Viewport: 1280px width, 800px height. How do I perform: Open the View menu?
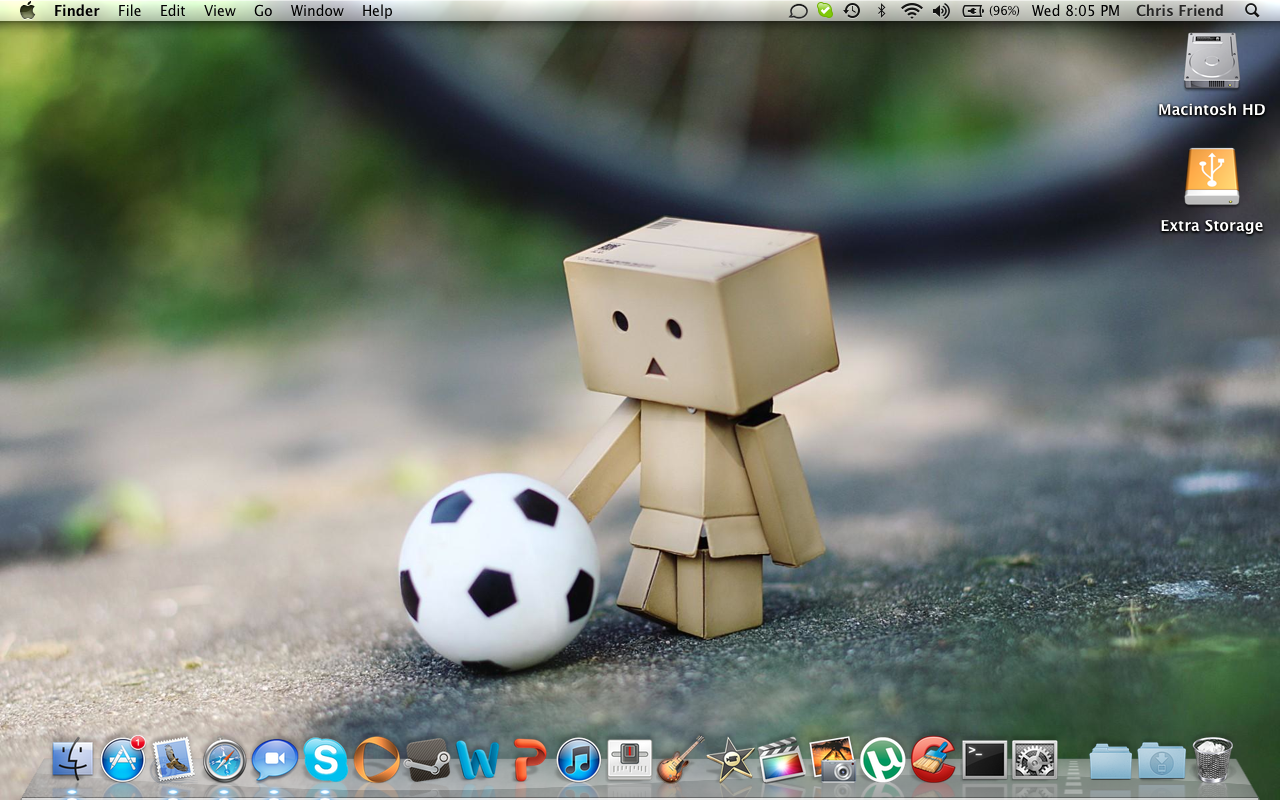(x=220, y=11)
